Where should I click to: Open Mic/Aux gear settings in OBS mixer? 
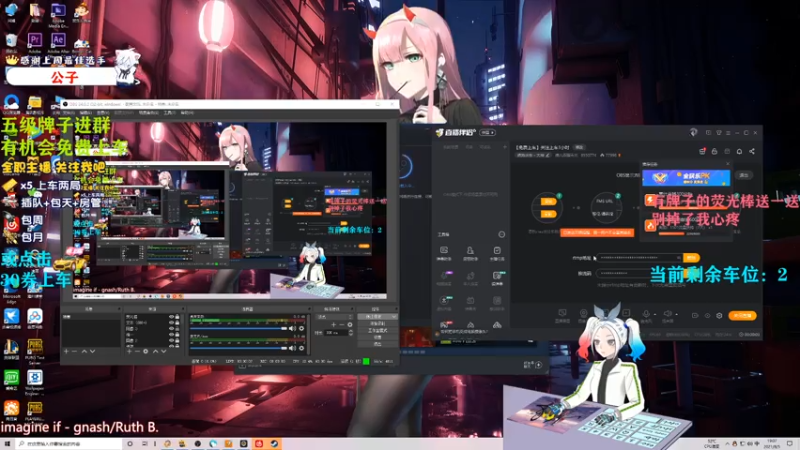(x=302, y=348)
